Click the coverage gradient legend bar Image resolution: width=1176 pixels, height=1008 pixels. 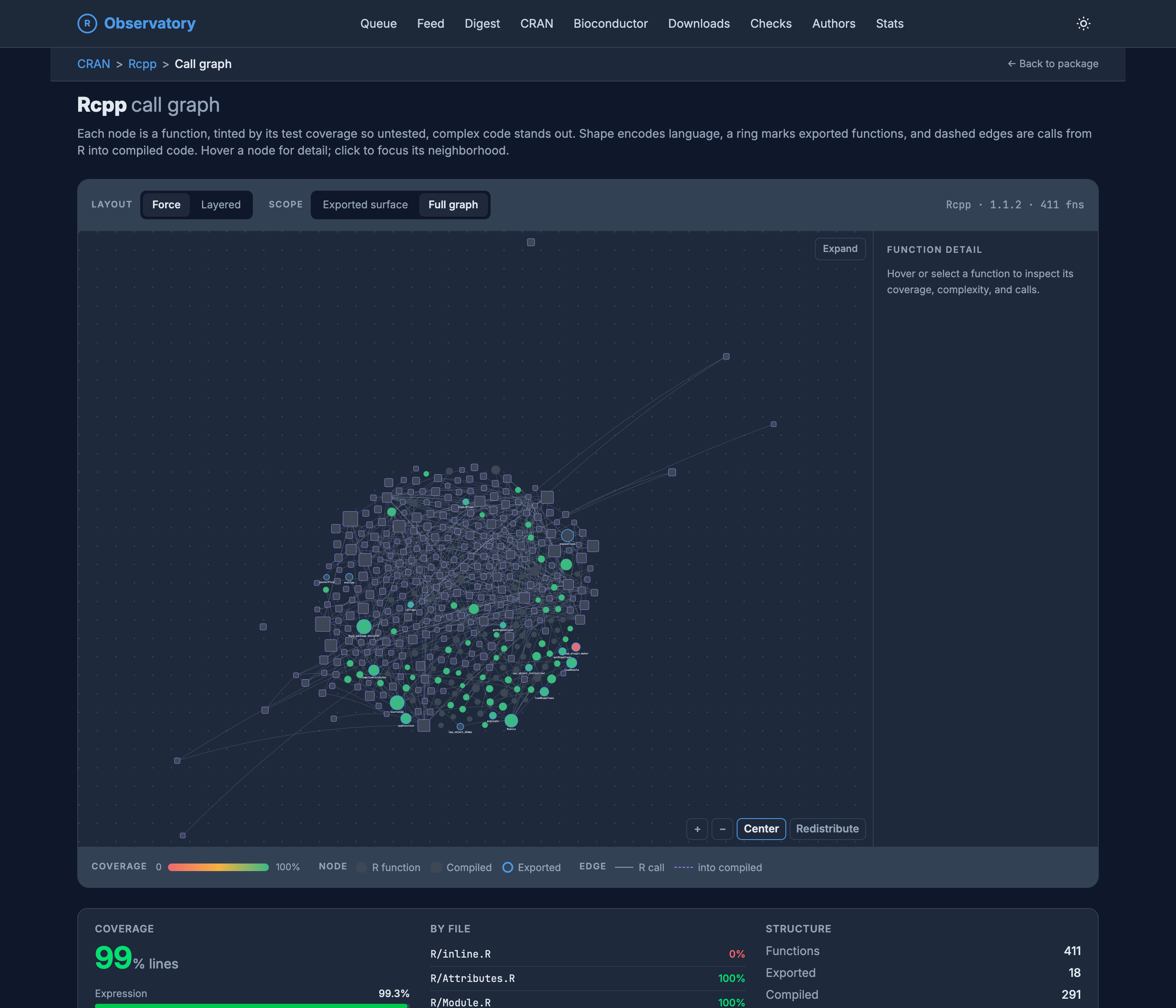pyautogui.click(x=218, y=867)
